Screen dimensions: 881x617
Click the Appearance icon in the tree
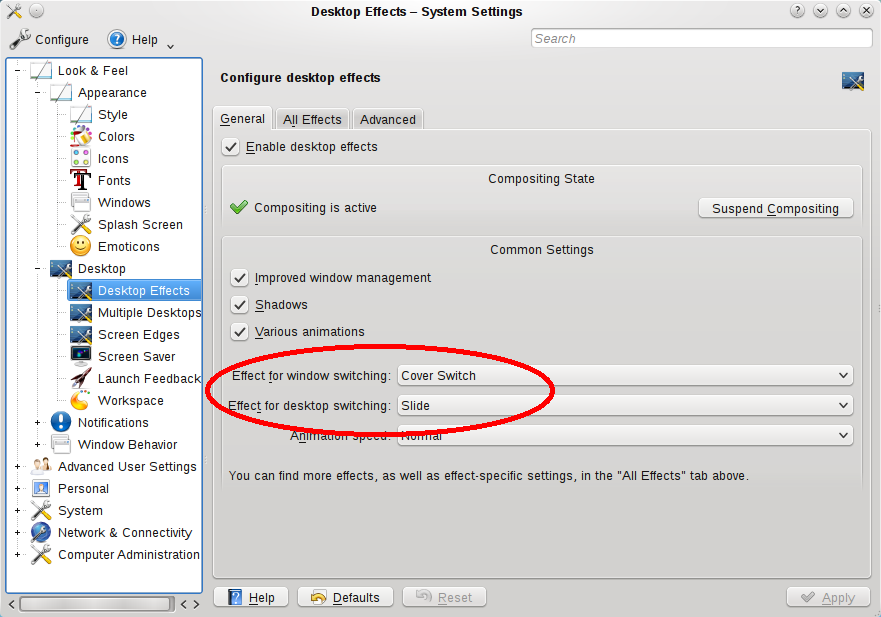pos(61,93)
